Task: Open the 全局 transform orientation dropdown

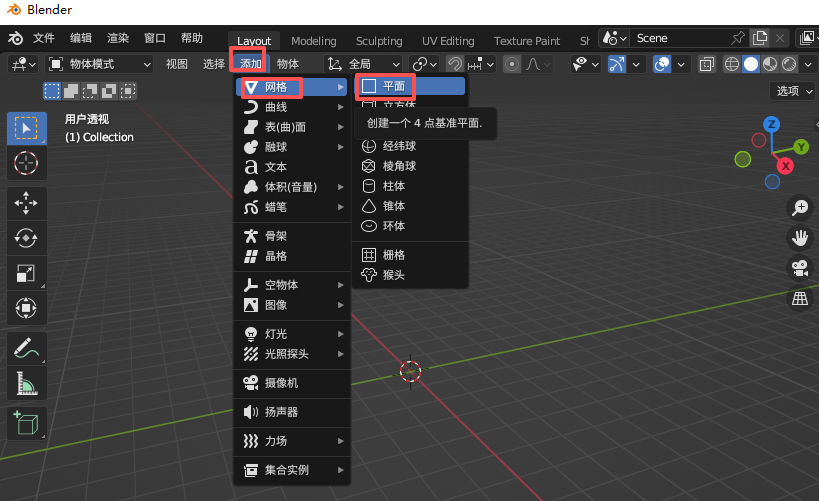Action: 366,64
